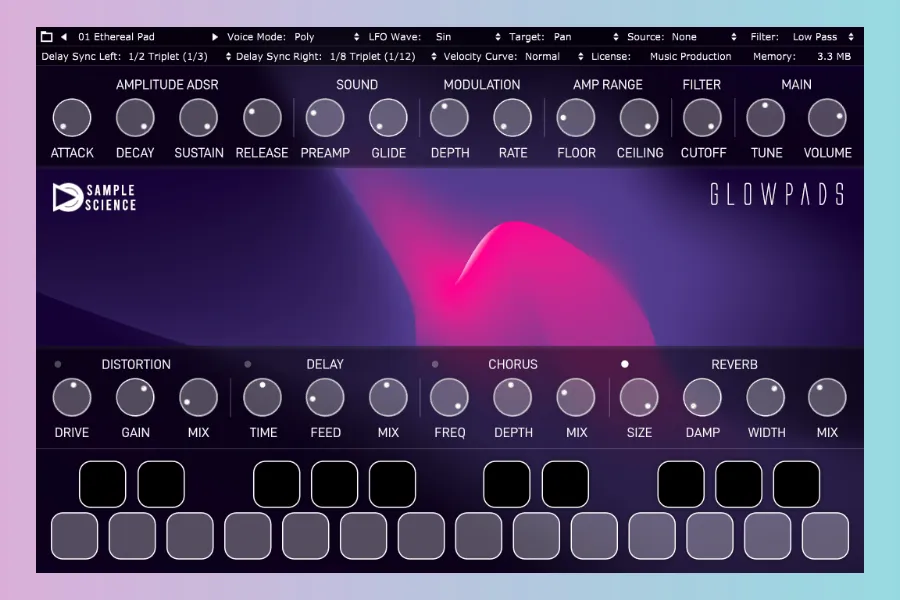
Task: Open the Voice Mode dropdown
Action: [x=293, y=37]
